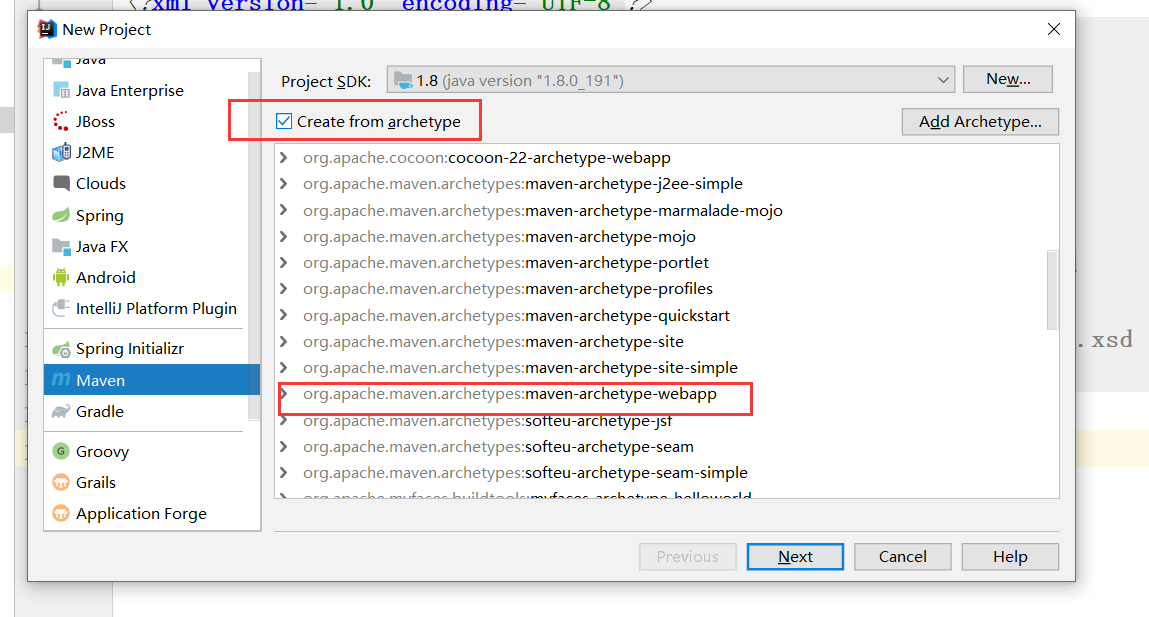Screen dimensions: 1149x617
Task: Open the Project SDK dropdown arrow
Action: [x=943, y=80]
